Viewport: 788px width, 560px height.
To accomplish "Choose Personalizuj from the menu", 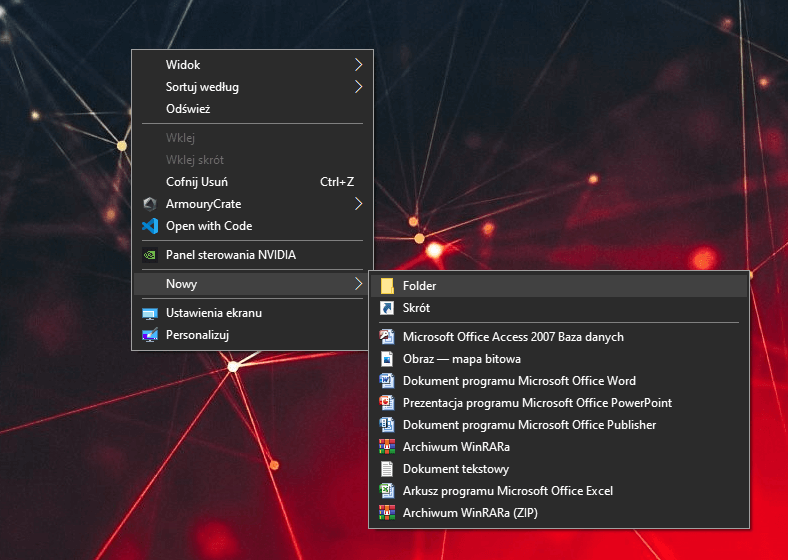I will [252, 335].
